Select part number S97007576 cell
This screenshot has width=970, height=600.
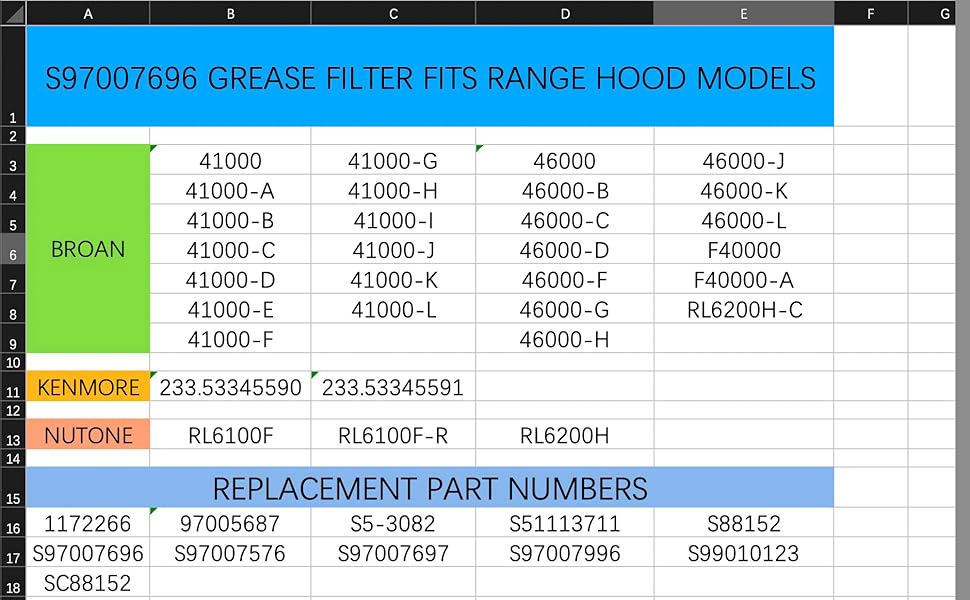tap(230, 552)
